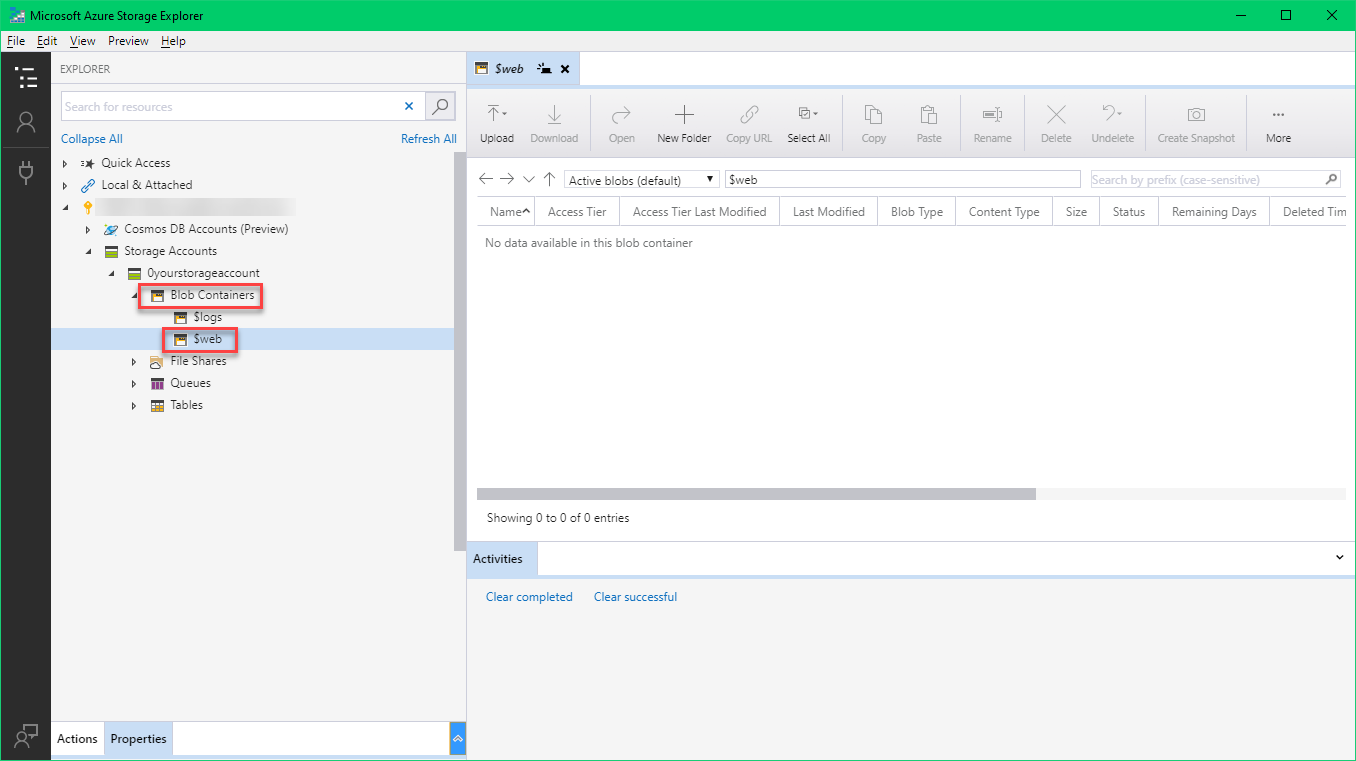Sort by the Last Modified column

[828, 212]
